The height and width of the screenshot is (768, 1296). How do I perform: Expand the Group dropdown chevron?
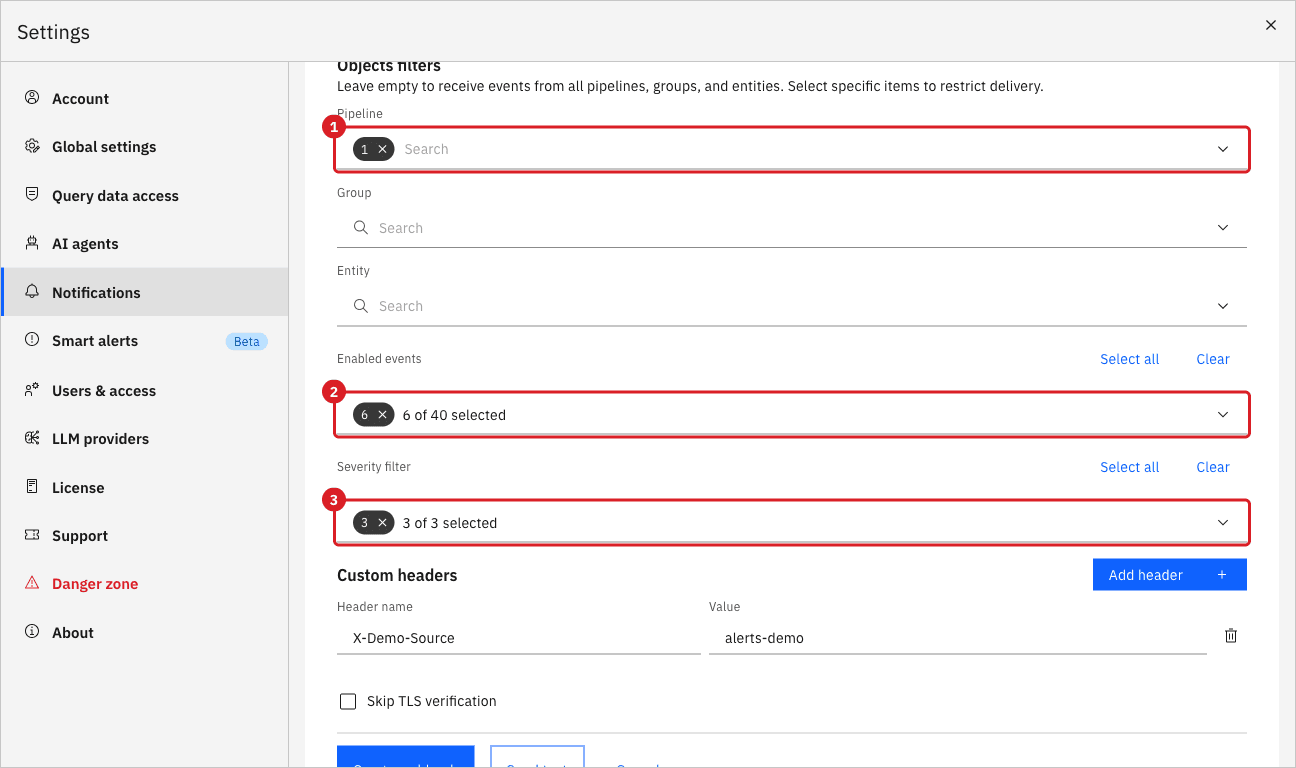[1223, 228]
